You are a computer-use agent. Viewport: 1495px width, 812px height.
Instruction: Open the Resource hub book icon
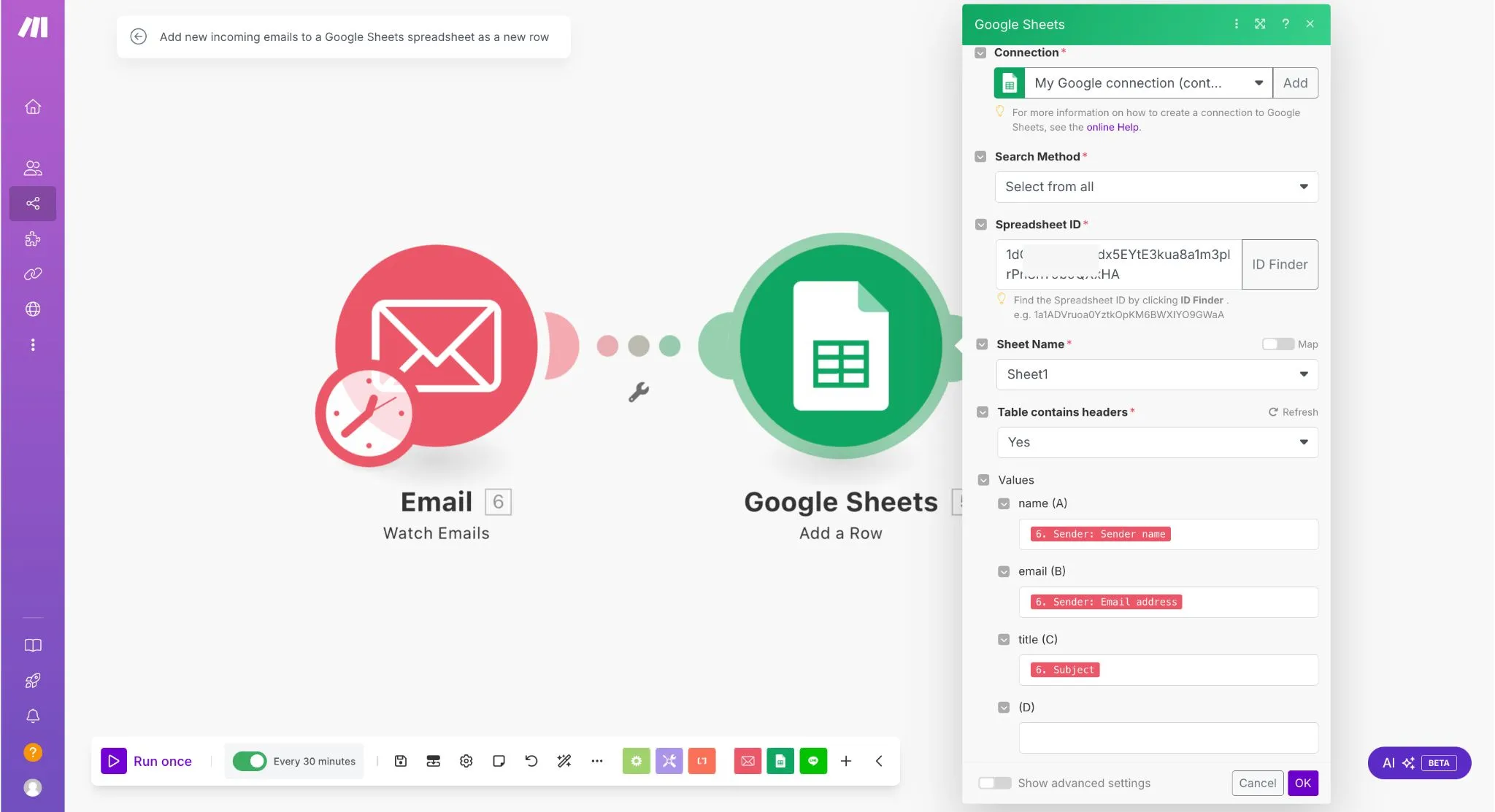coord(33,646)
